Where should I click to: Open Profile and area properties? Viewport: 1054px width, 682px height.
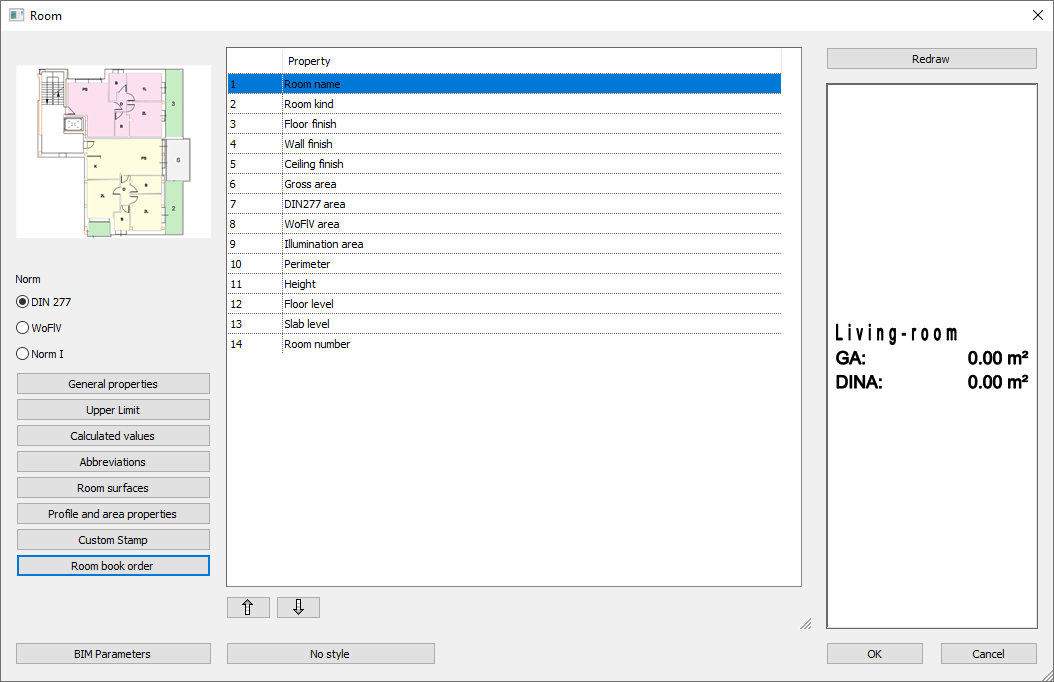[x=113, y=514]
